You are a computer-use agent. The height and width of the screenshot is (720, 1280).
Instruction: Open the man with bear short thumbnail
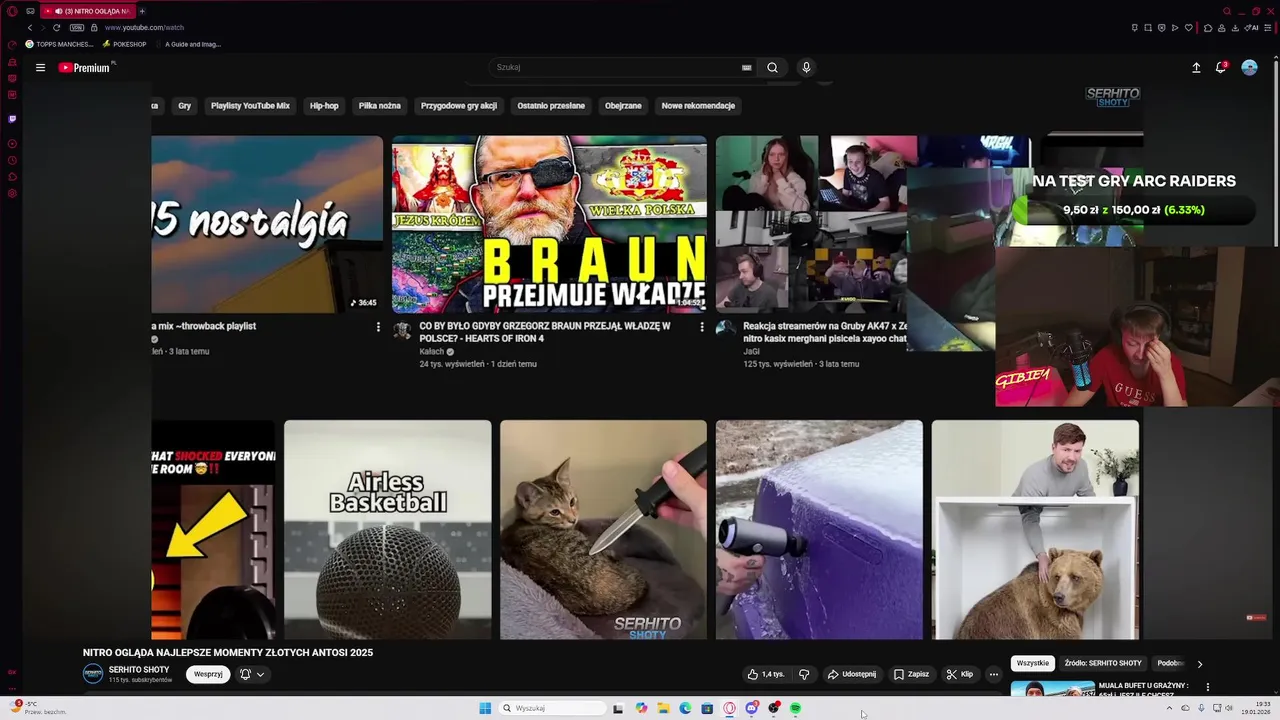tap(1035, 529)
